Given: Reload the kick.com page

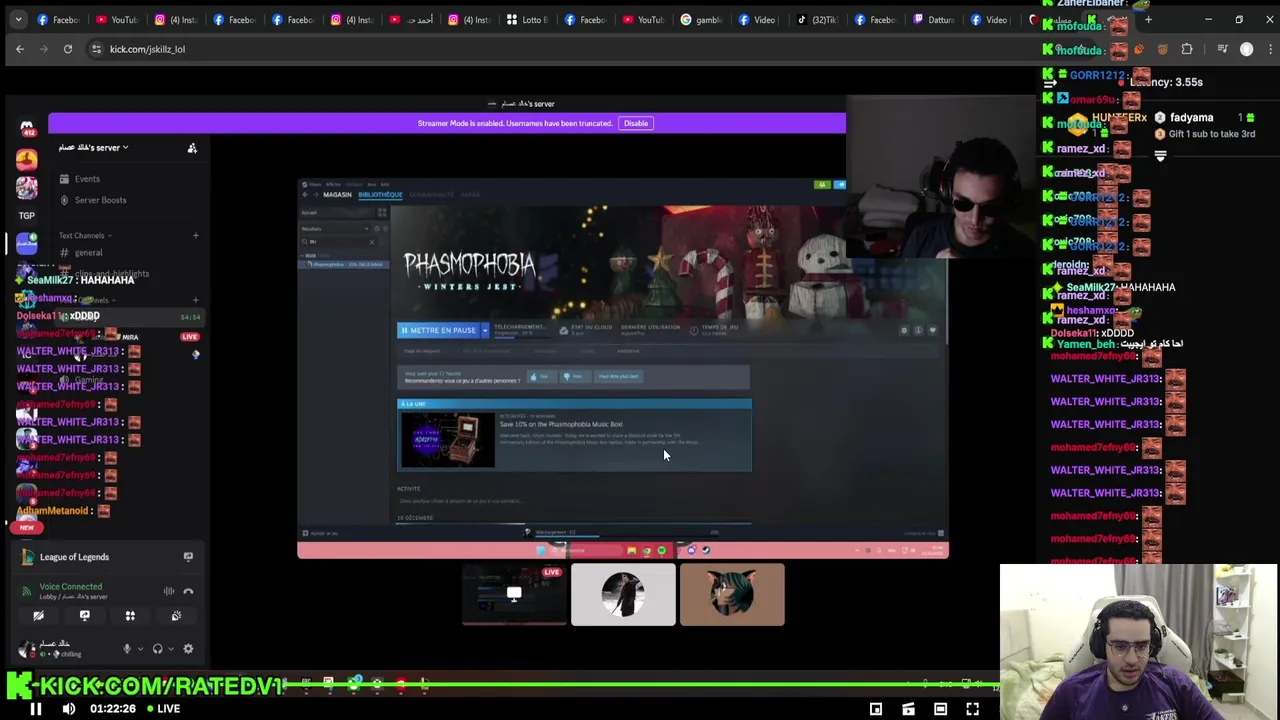Looking at the screenshot, I should click(x=68, y=49).
